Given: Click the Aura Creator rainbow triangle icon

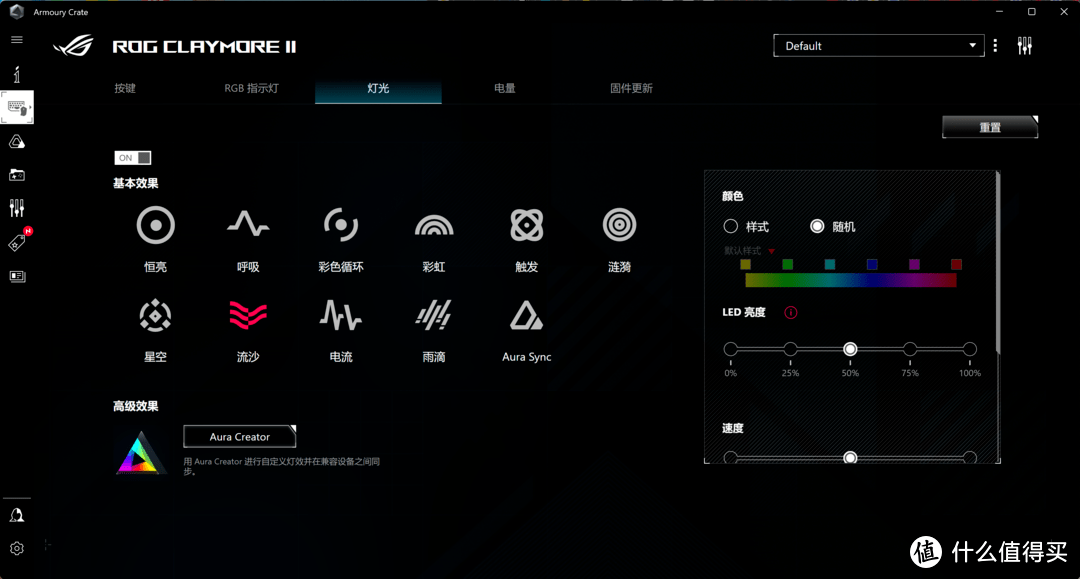Looking at the screenshot, I should [x=140, y=452].
